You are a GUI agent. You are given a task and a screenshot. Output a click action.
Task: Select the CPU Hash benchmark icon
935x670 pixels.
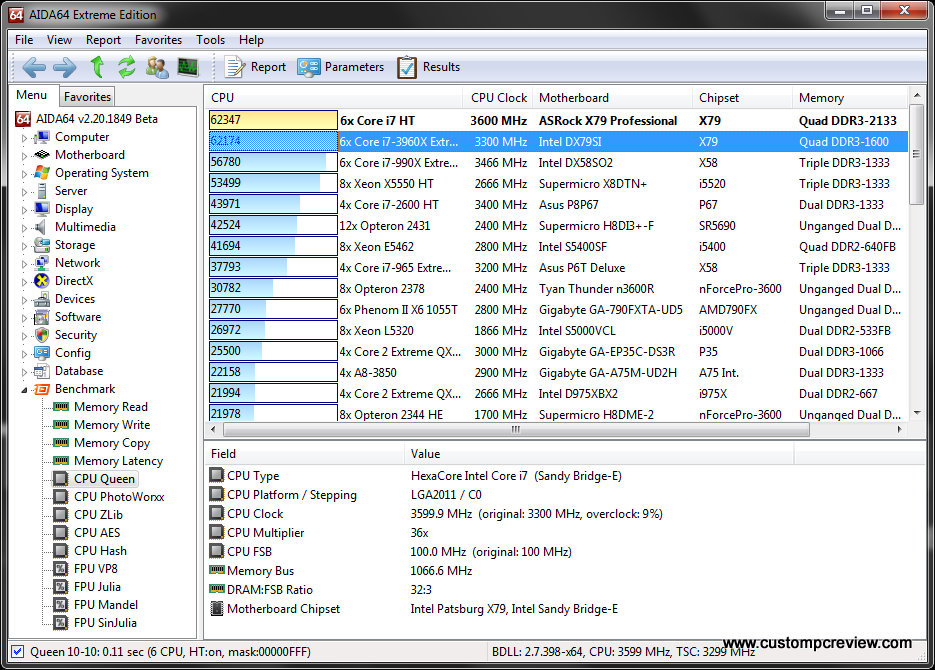tap(61, 551)
